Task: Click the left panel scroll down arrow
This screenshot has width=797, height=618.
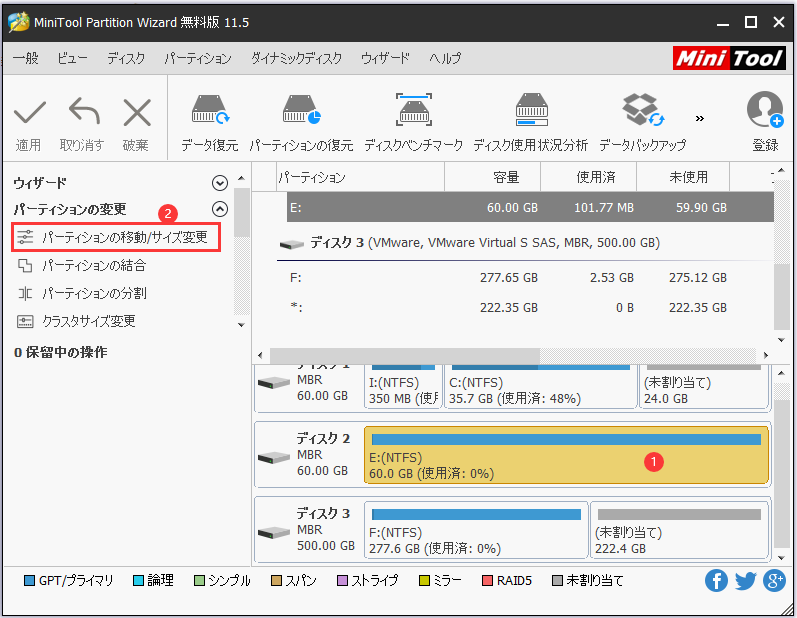Action: click(x=241, y=325)
